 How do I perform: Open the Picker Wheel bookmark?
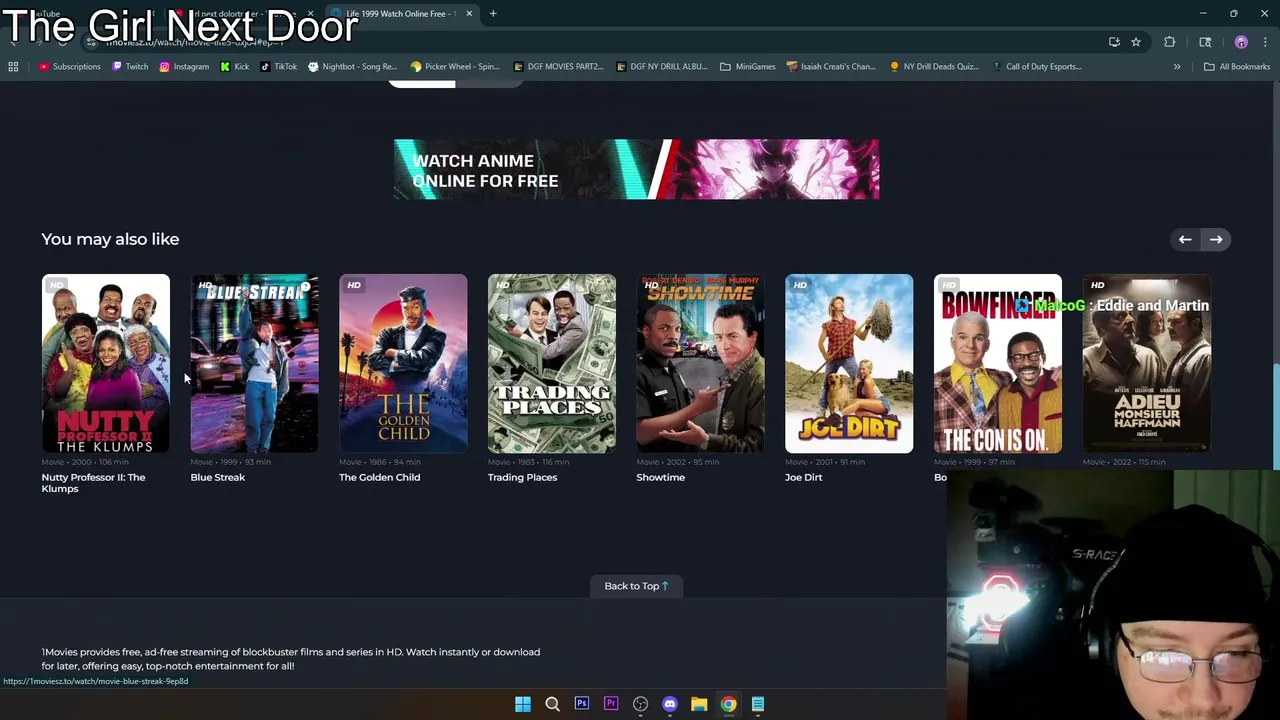tap(455, 67)
